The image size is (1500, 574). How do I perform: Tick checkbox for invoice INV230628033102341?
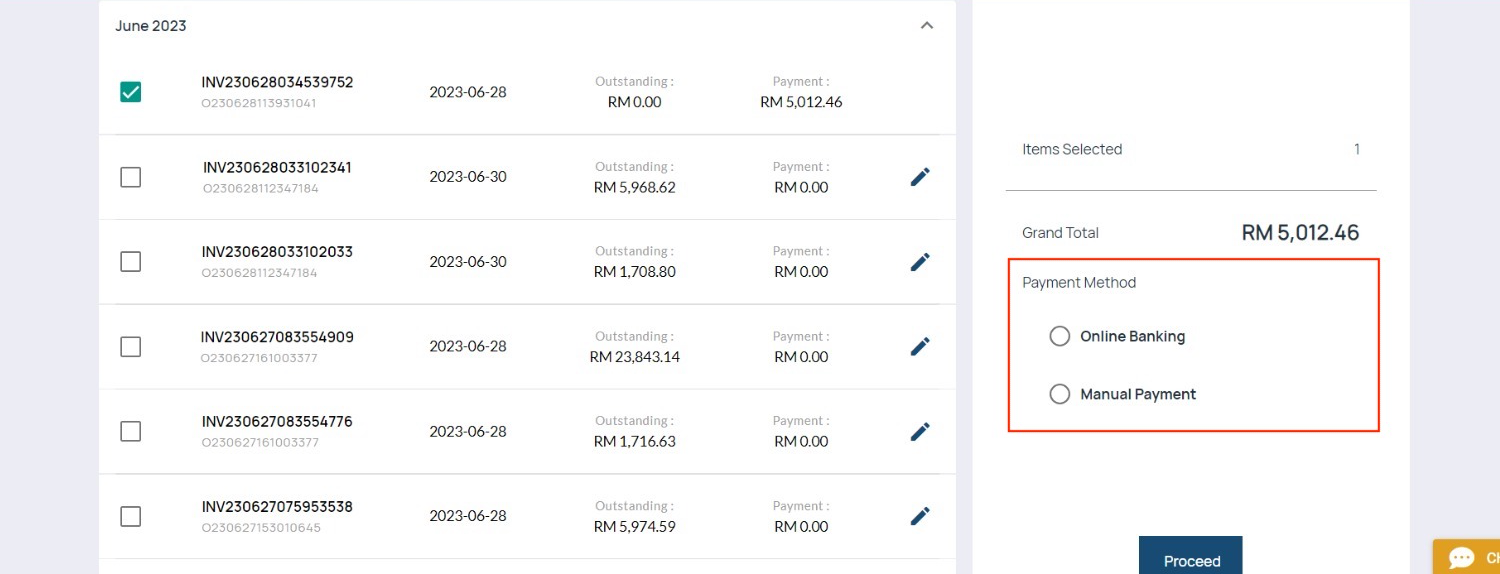coord(130,177)
